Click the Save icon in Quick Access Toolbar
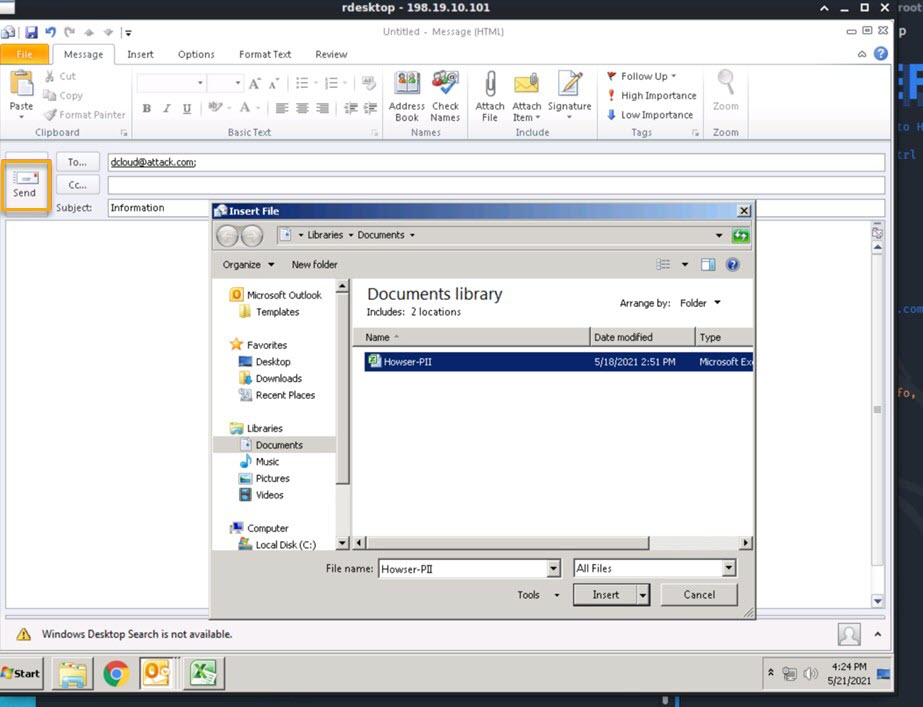The width and height of the screenshot is (923, 707). (31, 32)
